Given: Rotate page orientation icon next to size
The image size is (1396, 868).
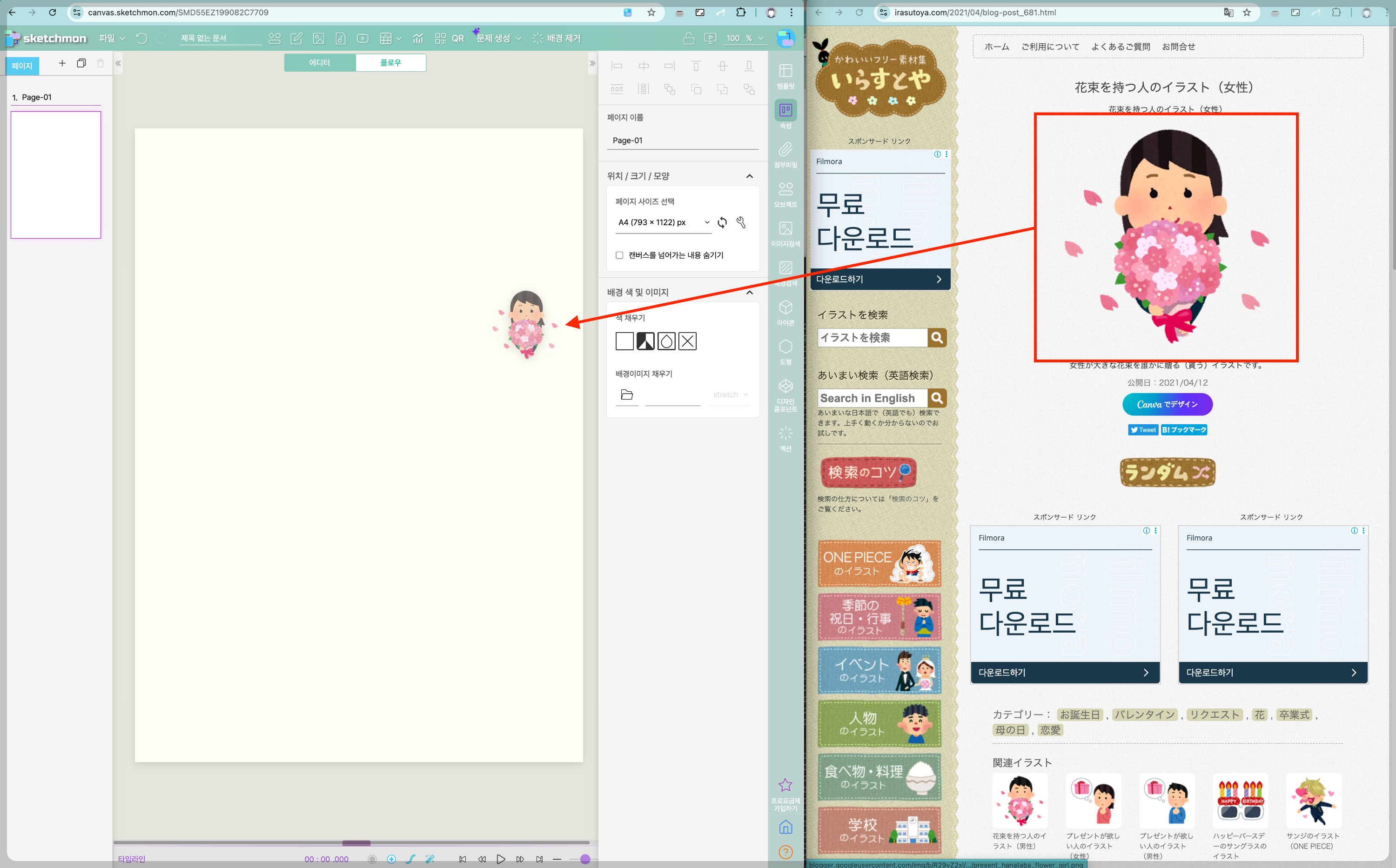Looking at the screenshot, I should (x=722, y=223).
